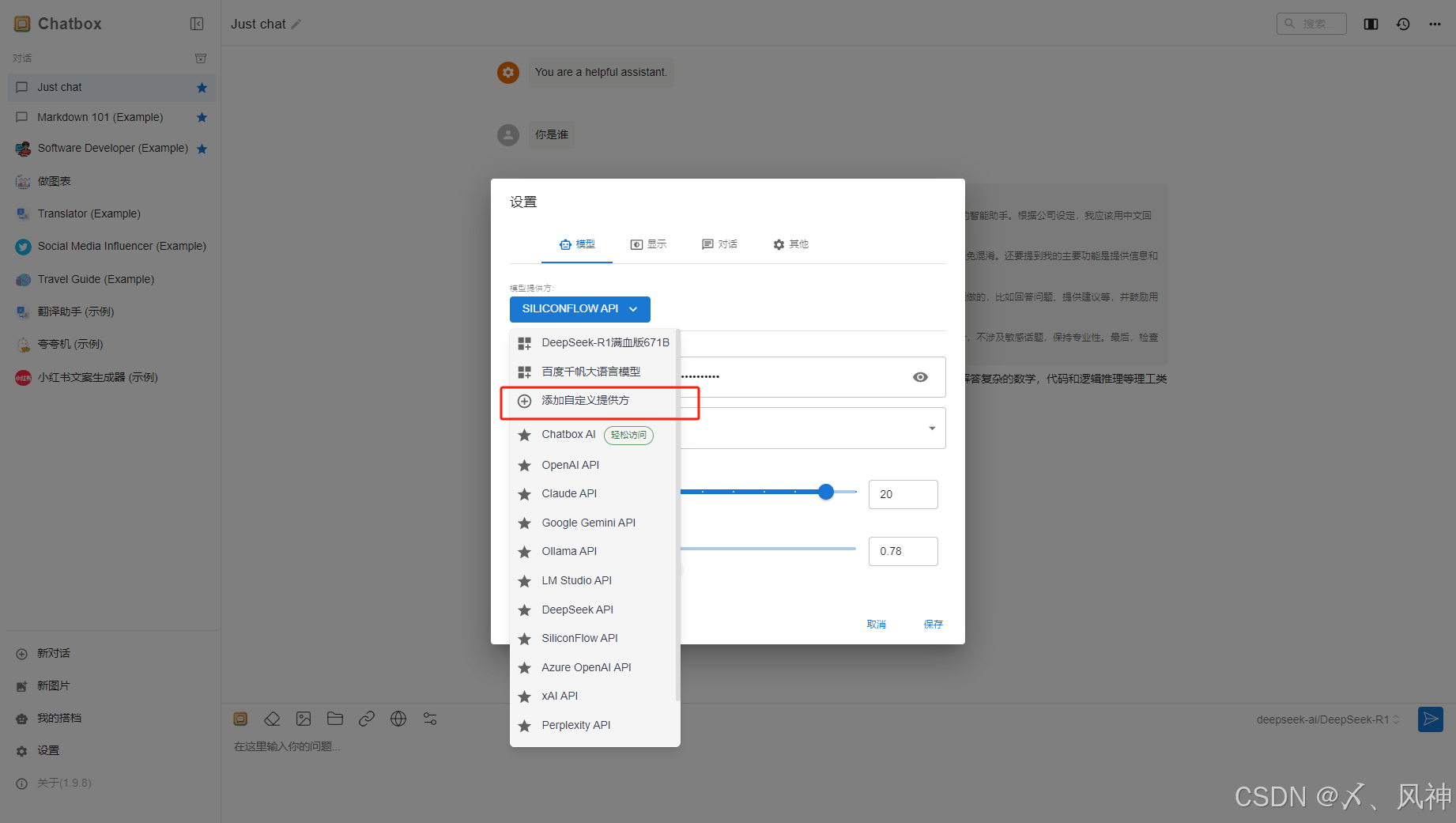Open 设置 in the sidebar

tap(111, 750)
